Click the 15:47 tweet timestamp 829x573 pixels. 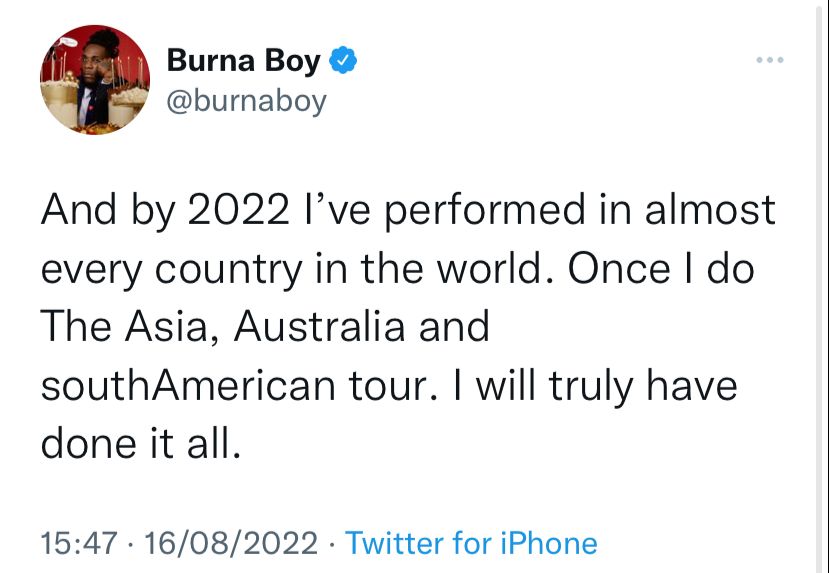tap(79, 543)
